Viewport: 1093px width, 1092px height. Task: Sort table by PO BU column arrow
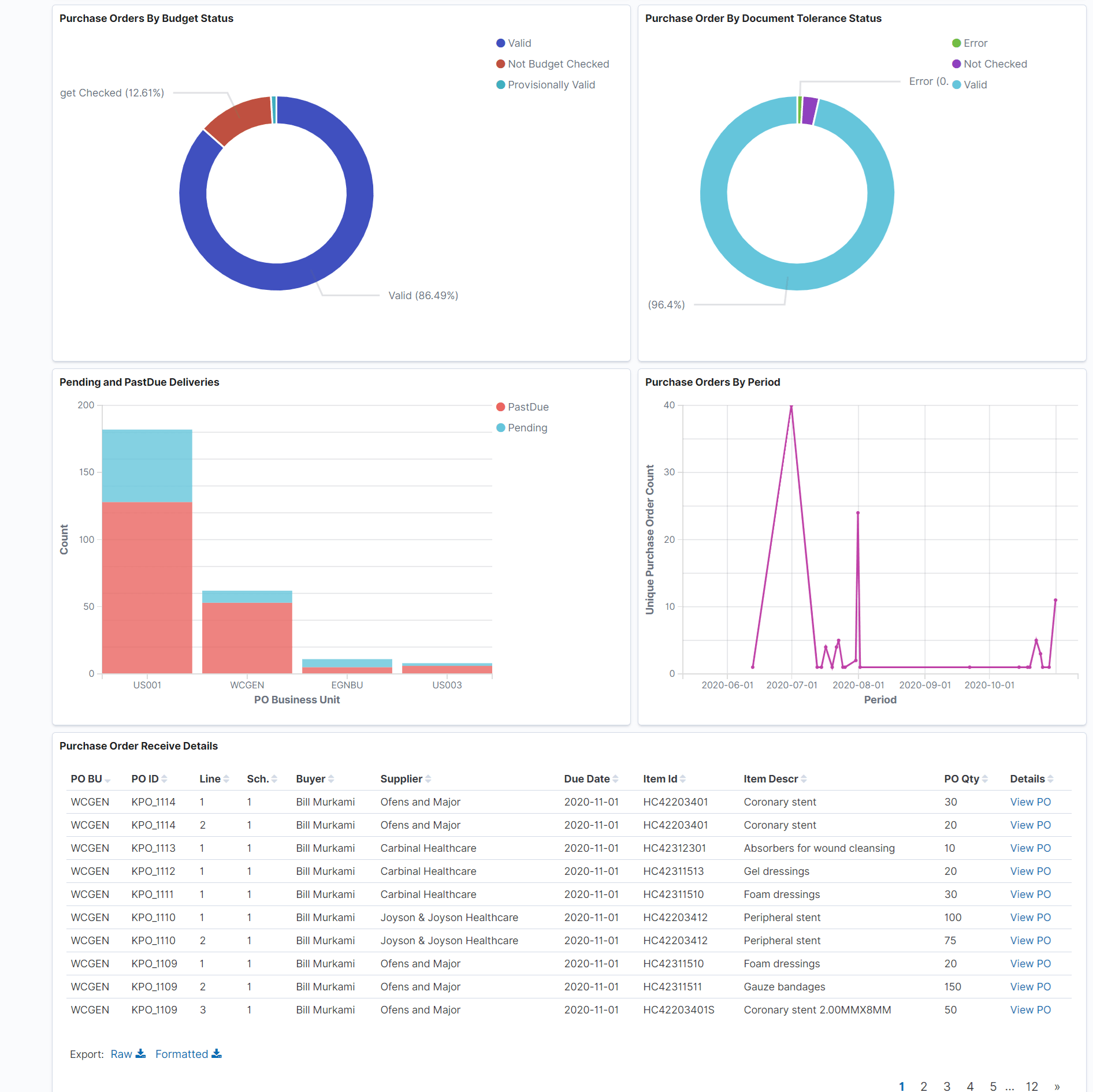coord(107,780)
